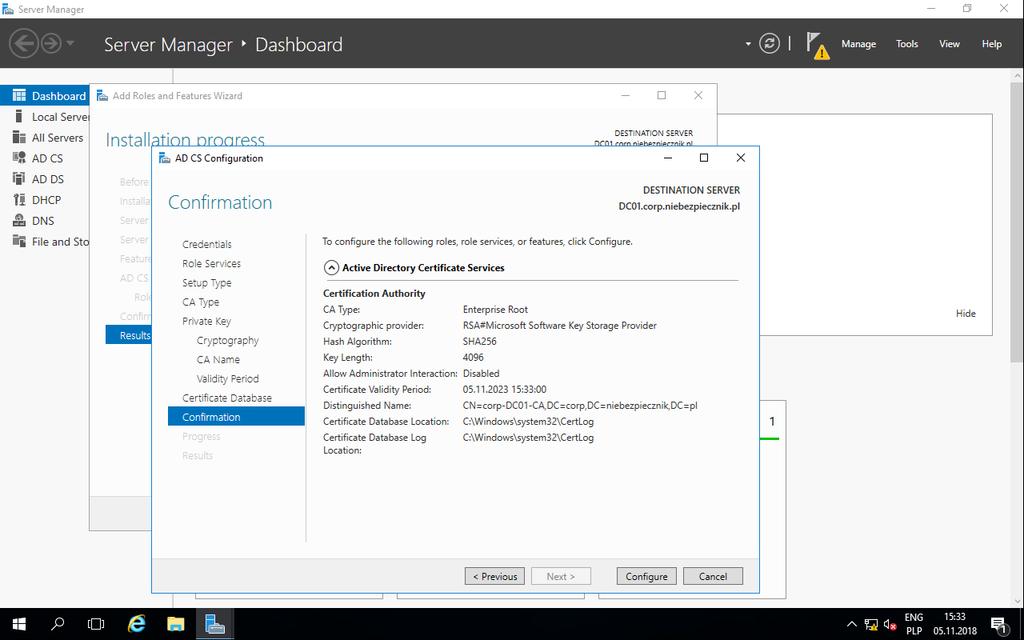
Task: Click the DC01.corp.niebezpiecznik.pl destination server name
Action: (679, 206)
